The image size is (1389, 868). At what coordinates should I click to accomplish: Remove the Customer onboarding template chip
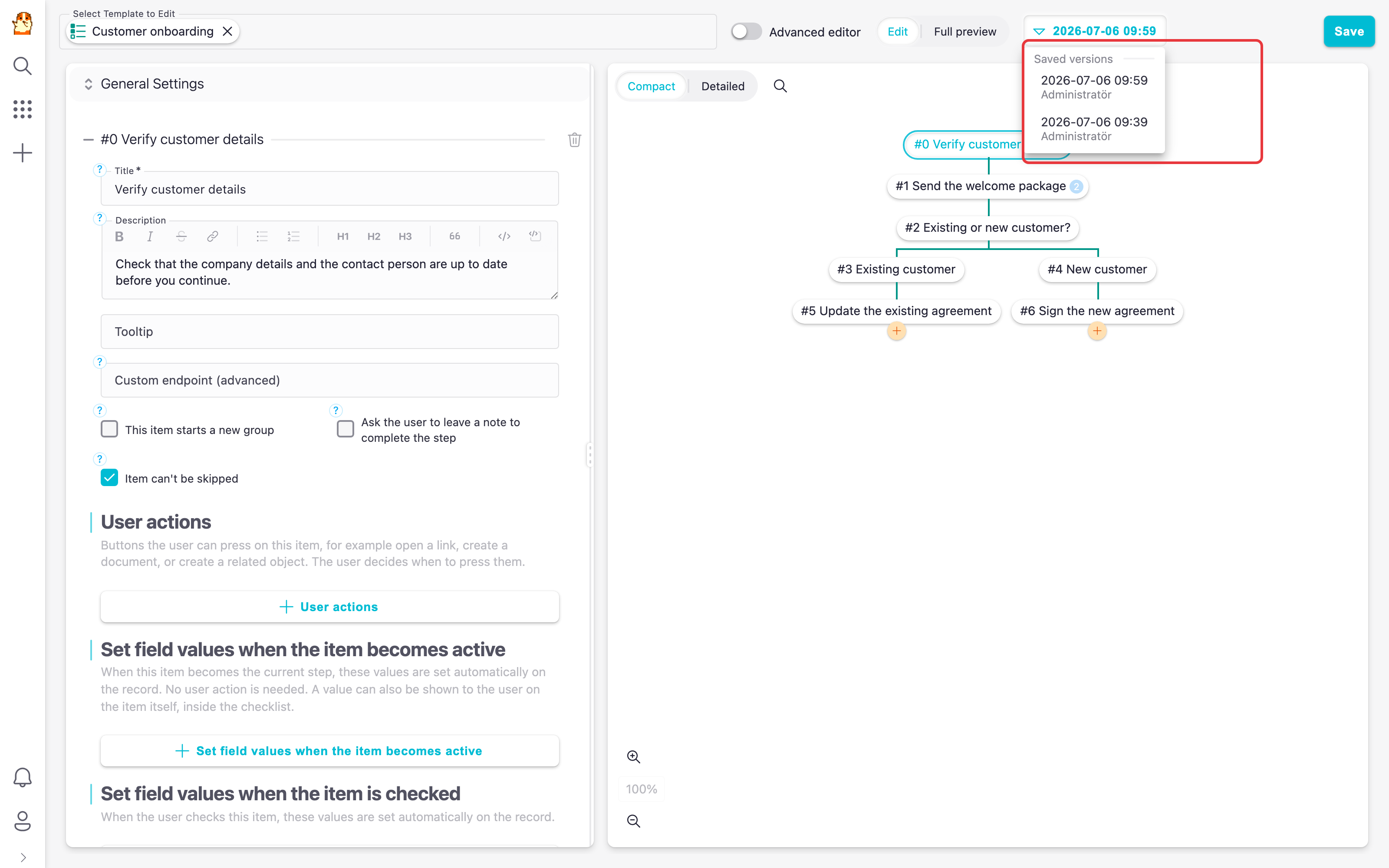tap(227, 31)
